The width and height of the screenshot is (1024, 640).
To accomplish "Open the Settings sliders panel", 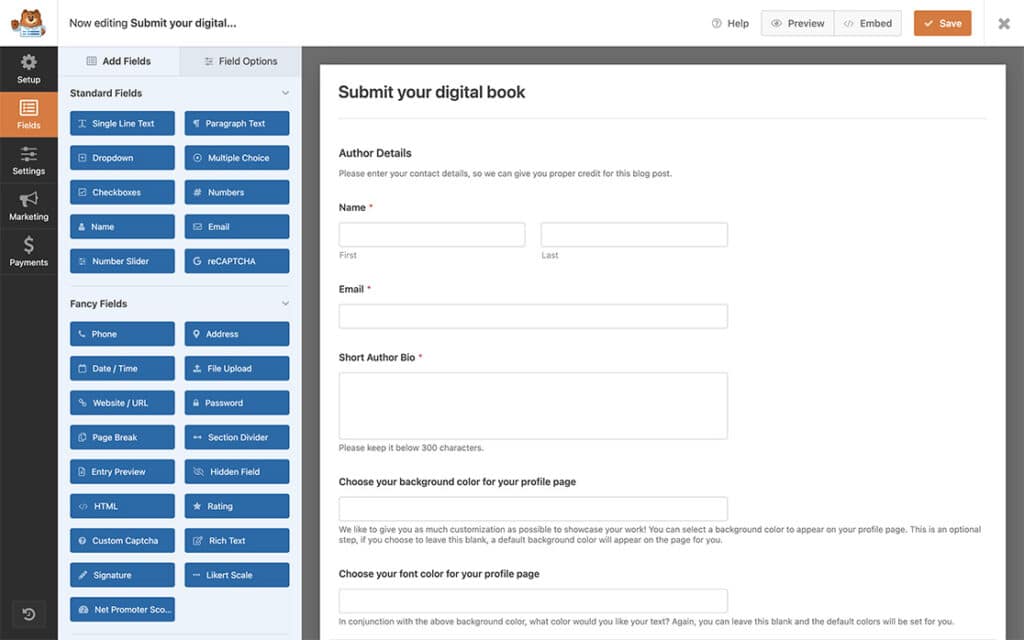I will 29,161.
